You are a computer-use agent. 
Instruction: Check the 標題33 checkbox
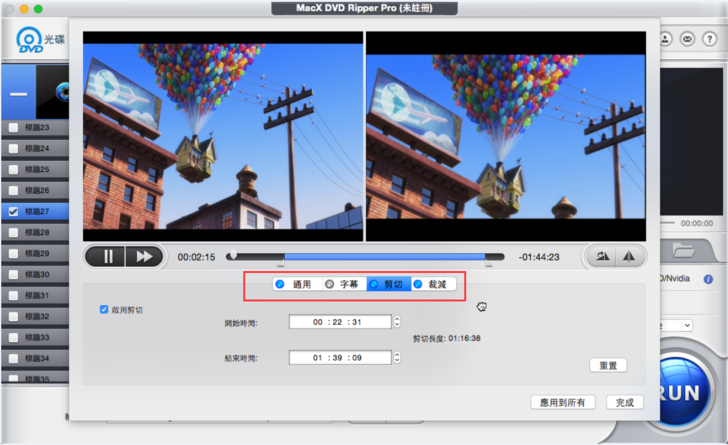(13, 337)
